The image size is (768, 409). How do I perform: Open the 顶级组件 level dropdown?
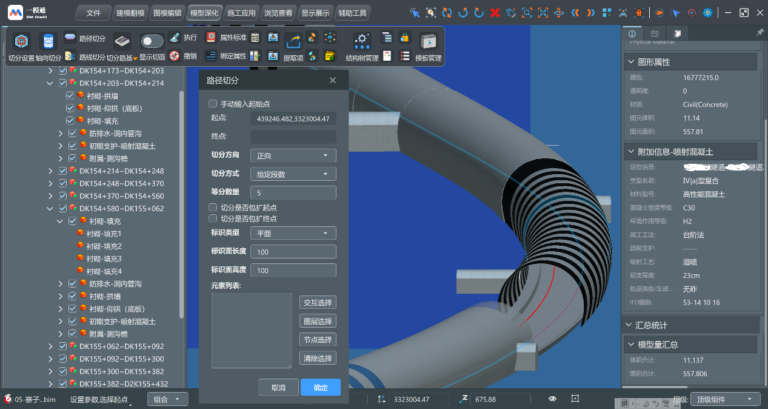tap(724, 399)
